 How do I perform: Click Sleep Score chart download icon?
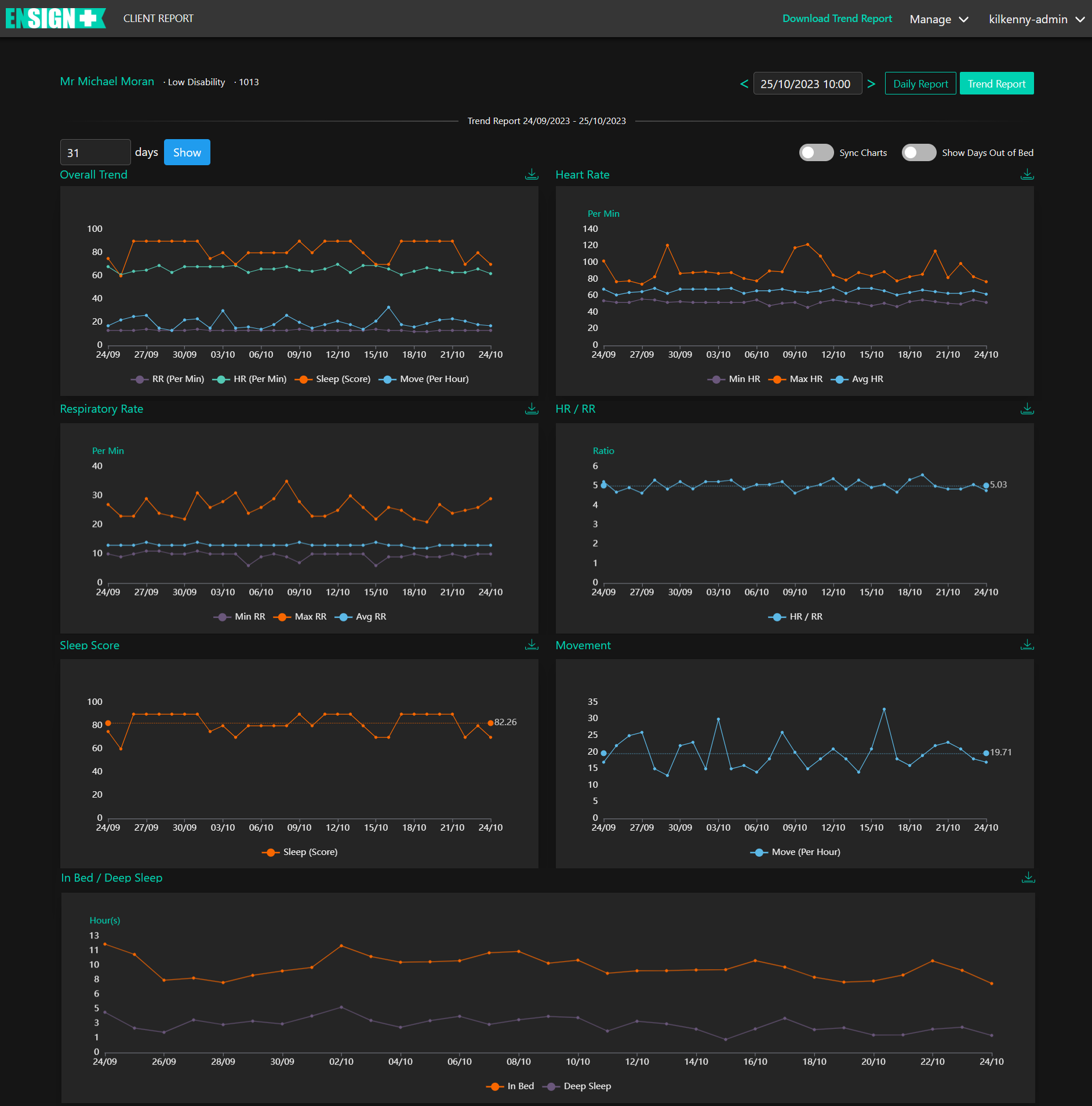click(531, 645)
